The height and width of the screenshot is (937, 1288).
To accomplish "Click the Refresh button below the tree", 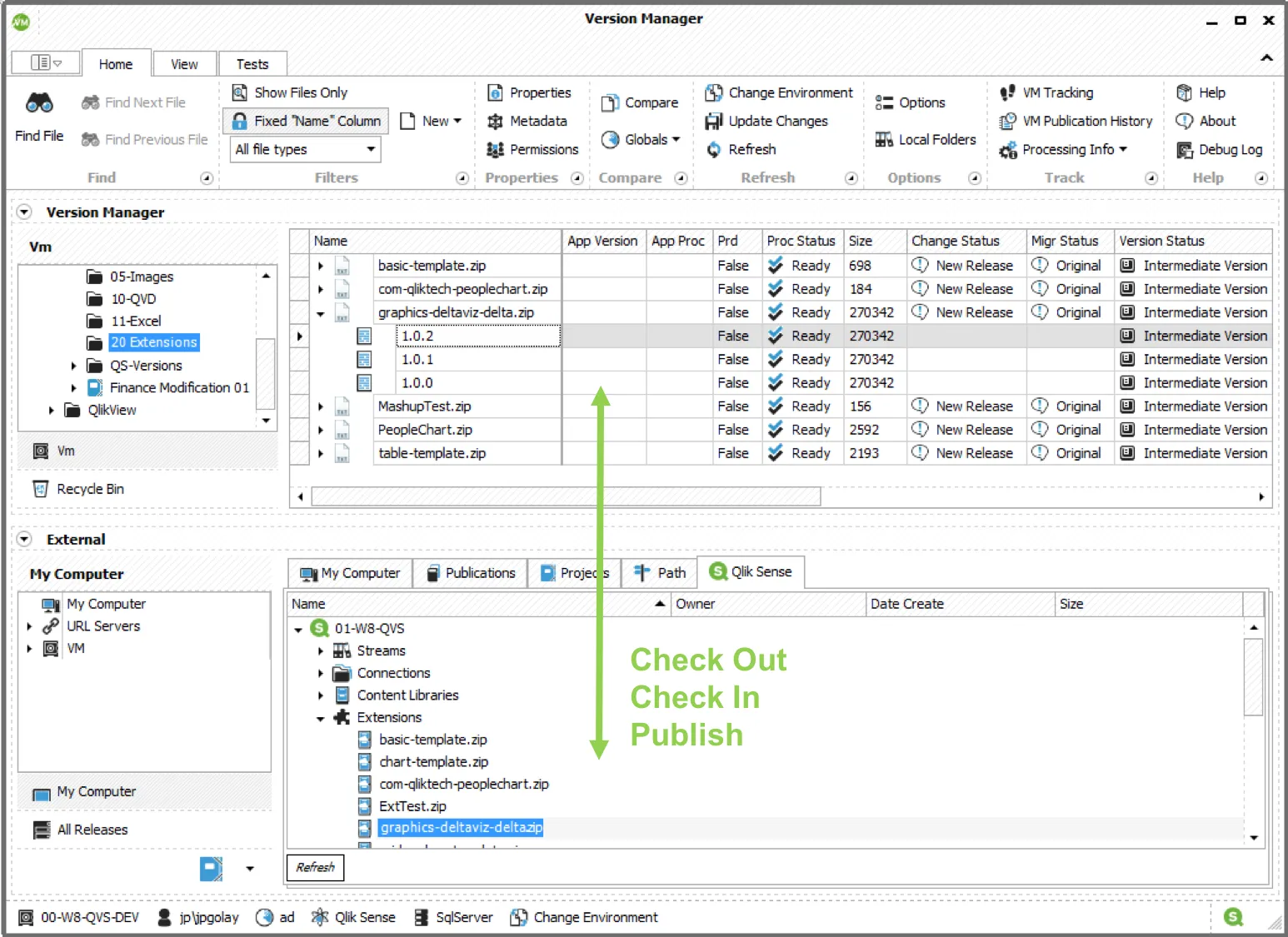I will [x=315, y=867].
